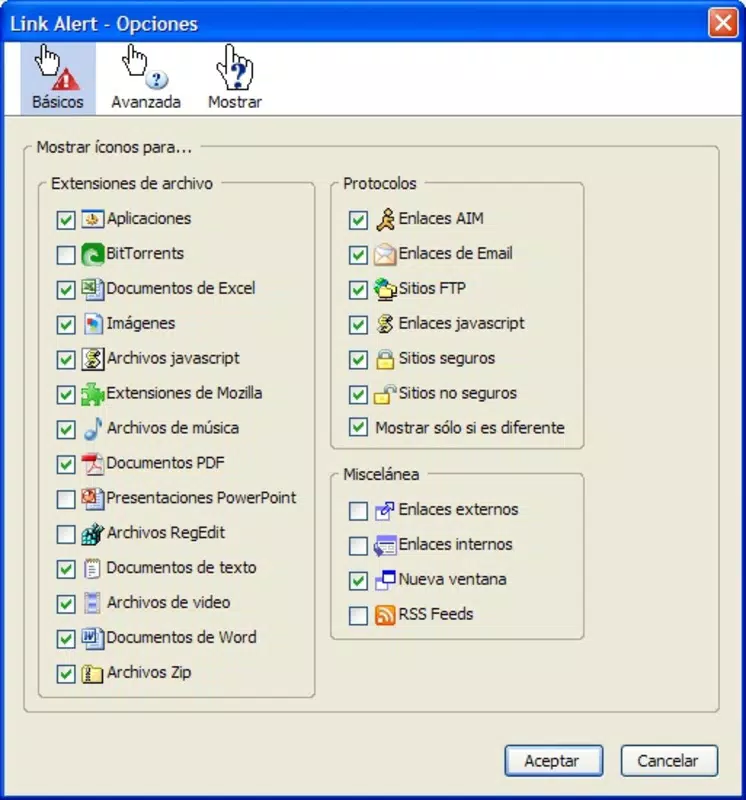Click the Nueva ventana windows icon
This screenshot has height=800, width=746.
385,580
